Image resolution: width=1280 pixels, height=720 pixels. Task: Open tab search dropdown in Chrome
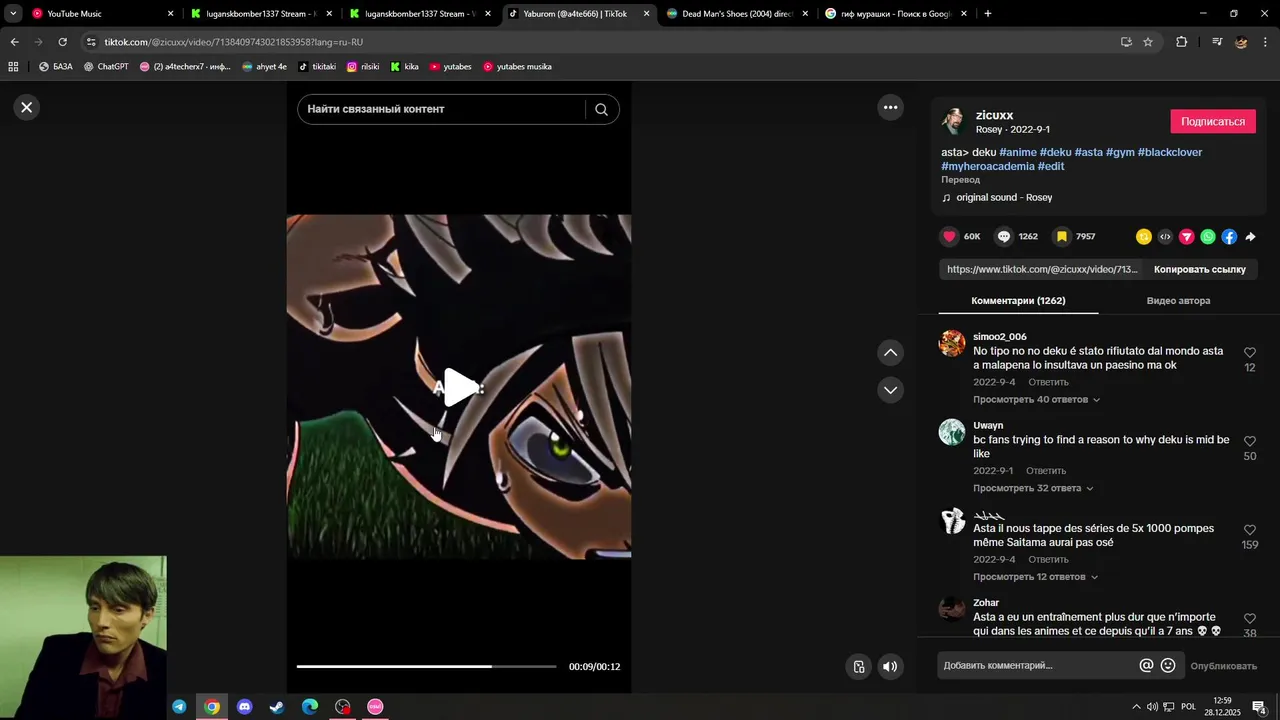click(13, 14)
